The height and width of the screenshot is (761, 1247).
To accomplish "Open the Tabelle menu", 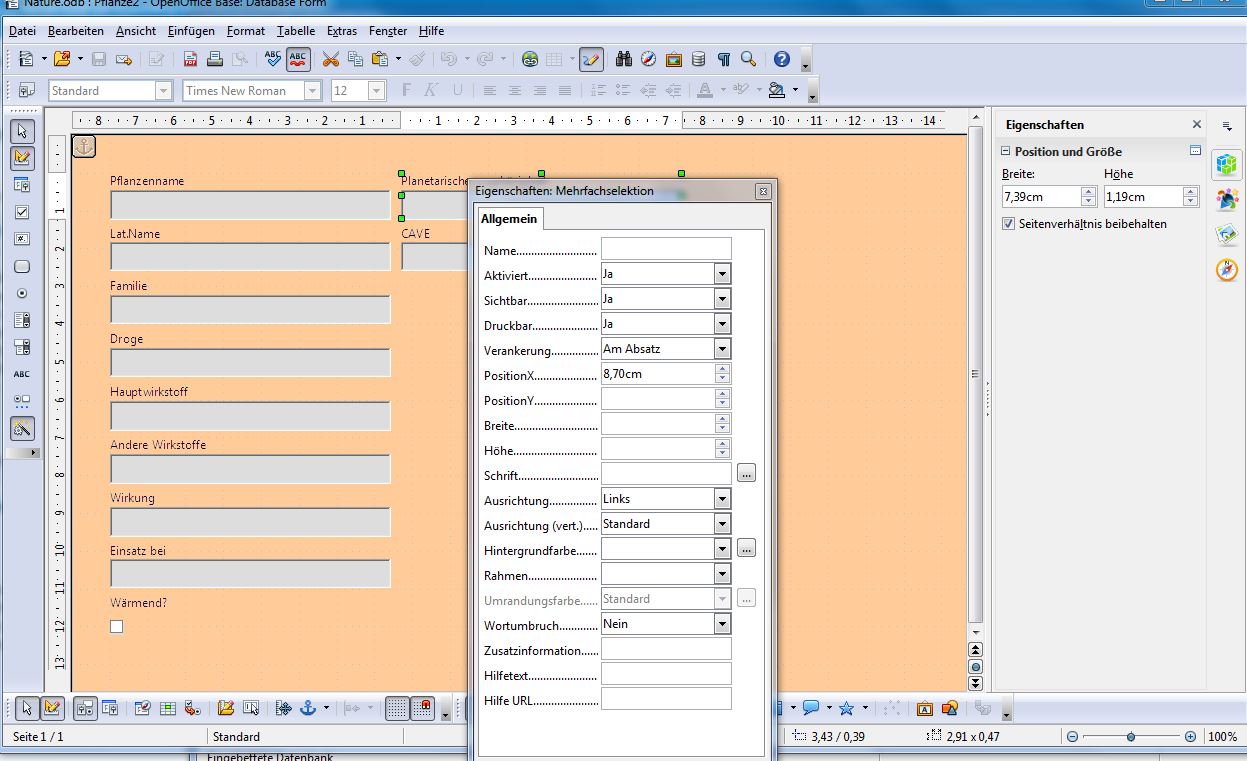I will tap(296, 31).
